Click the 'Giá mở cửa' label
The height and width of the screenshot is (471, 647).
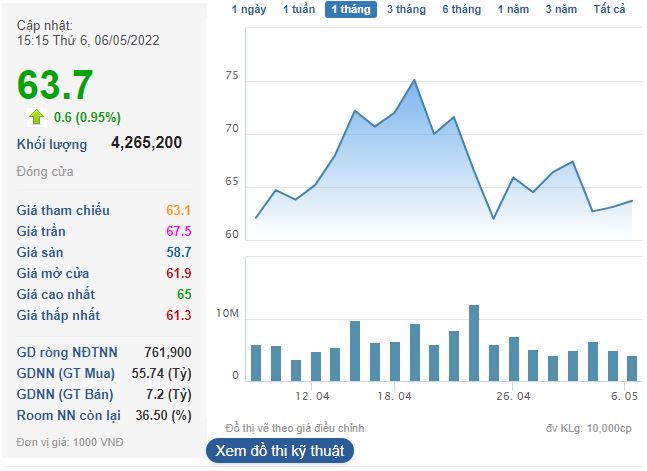point(53,273)
